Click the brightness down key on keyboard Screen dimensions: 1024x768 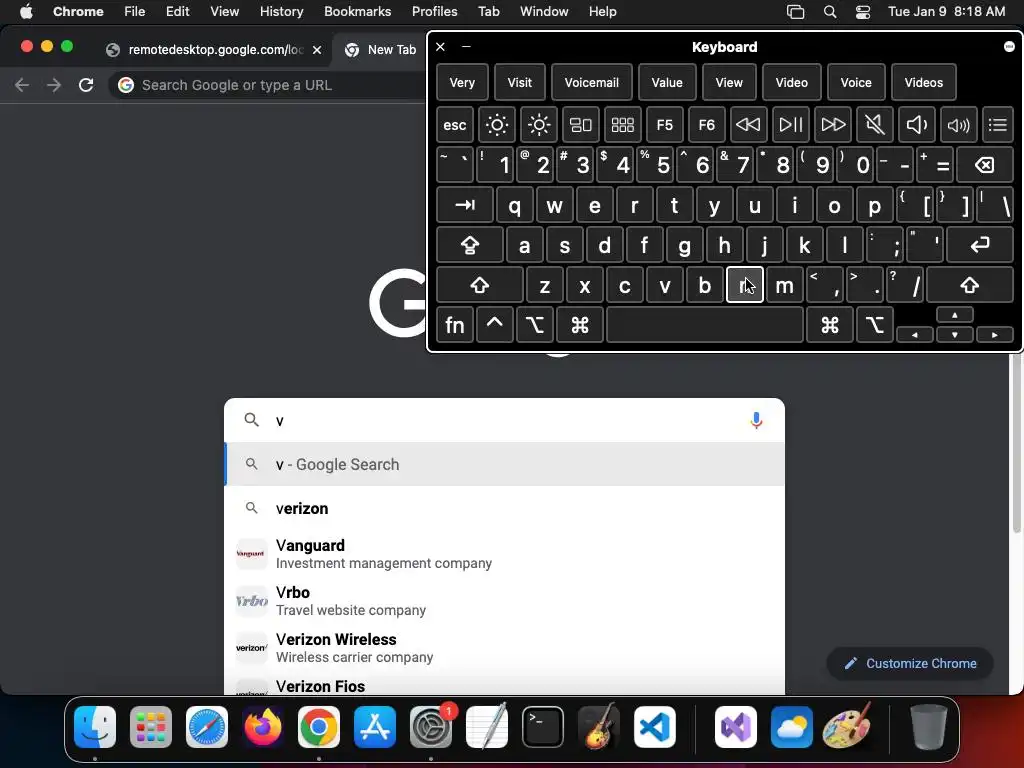[496, 125]
